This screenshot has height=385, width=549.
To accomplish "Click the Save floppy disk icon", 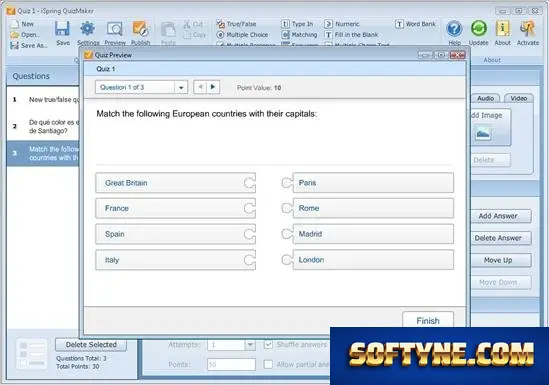I will (x=62, y=29).
